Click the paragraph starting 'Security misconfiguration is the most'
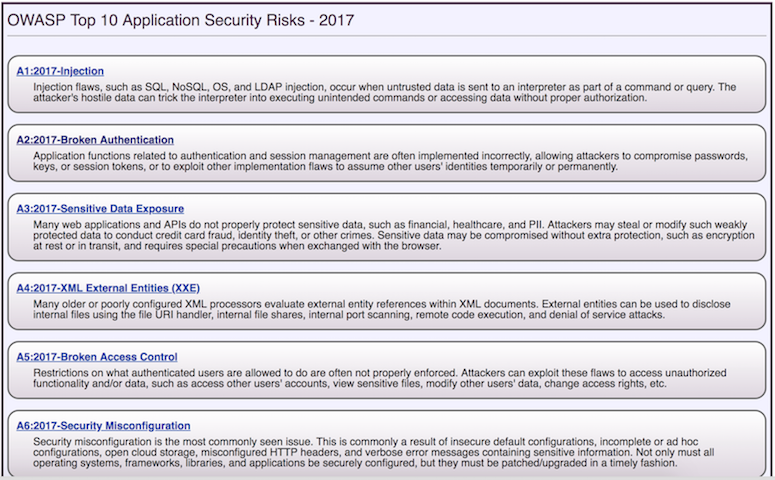This screenshot has width=775, height=480. coord(374,452)
